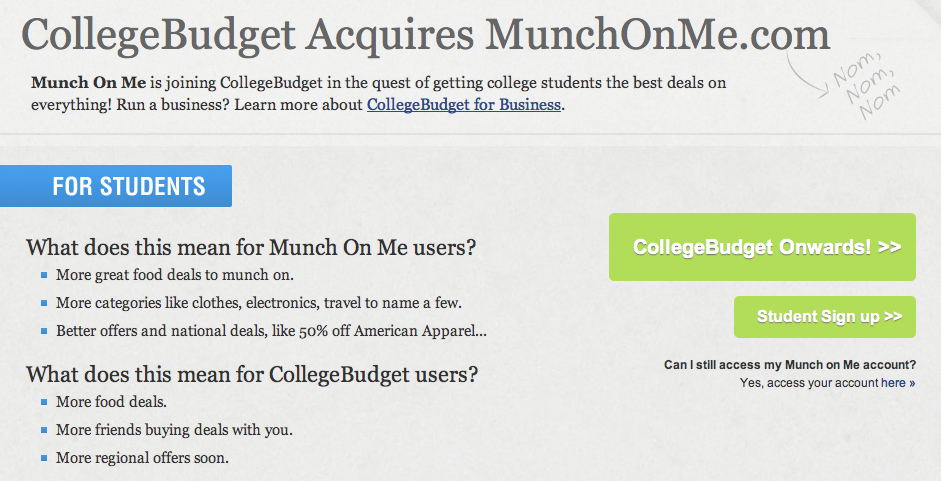
Task: Click 'What does this mean for Munch On Me users?' heading
Action: pos(251,248)
